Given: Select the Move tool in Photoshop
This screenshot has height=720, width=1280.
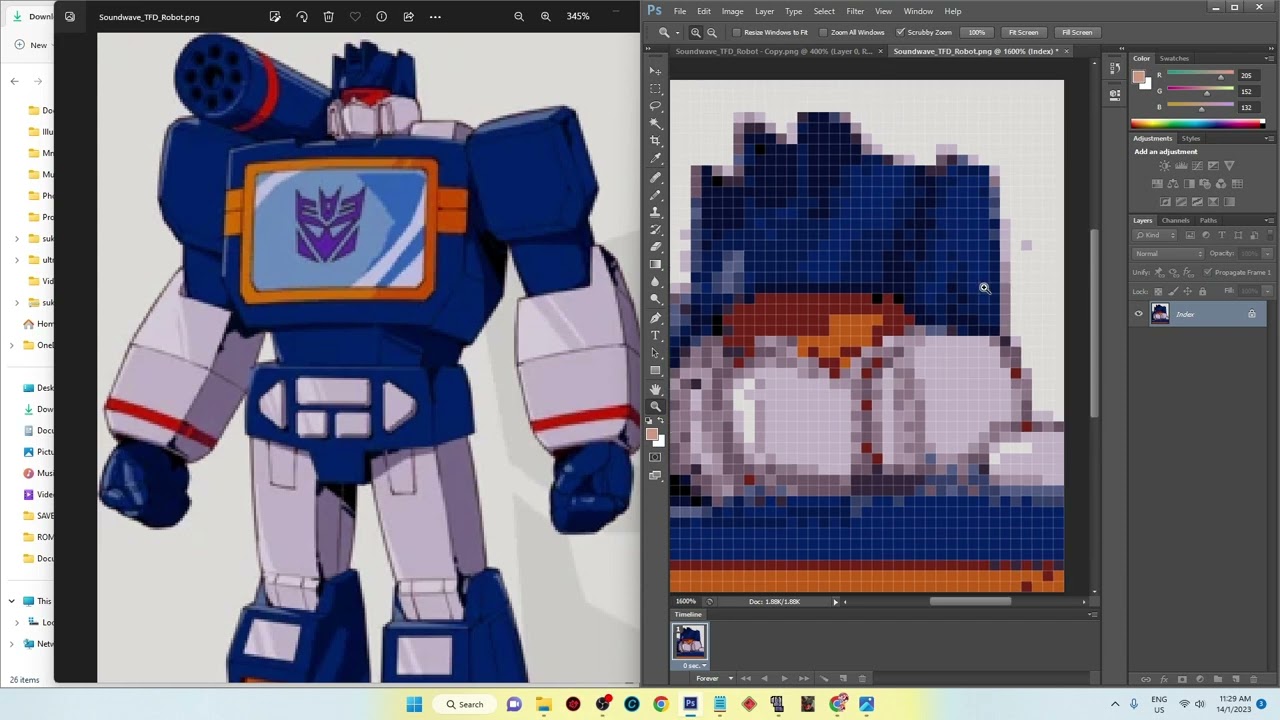Looking at the screenshot, I should [655, 70].
